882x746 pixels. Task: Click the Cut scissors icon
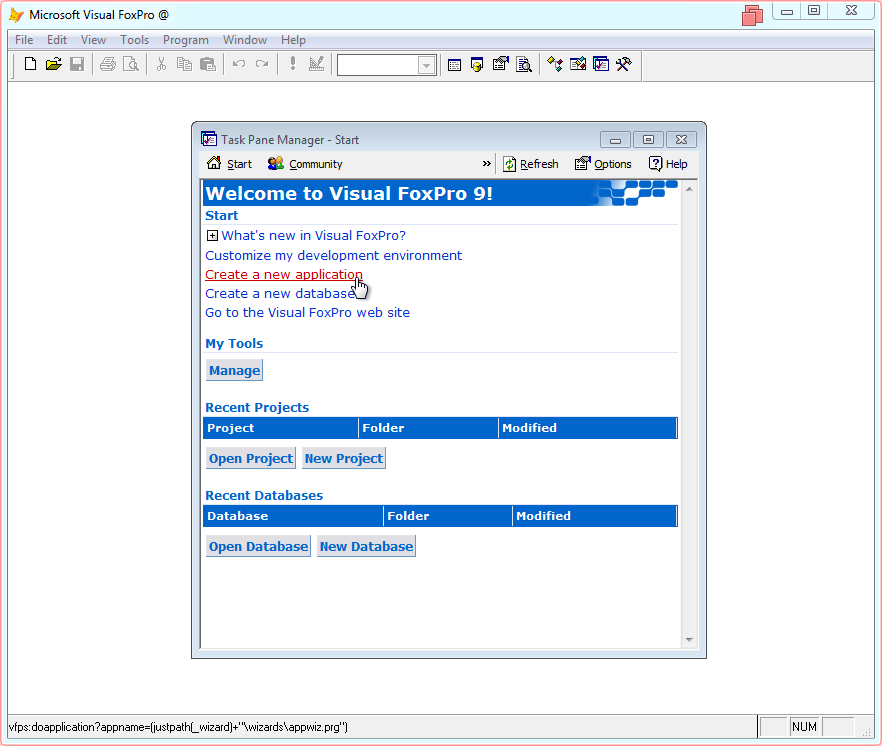[x=161, y=64]
